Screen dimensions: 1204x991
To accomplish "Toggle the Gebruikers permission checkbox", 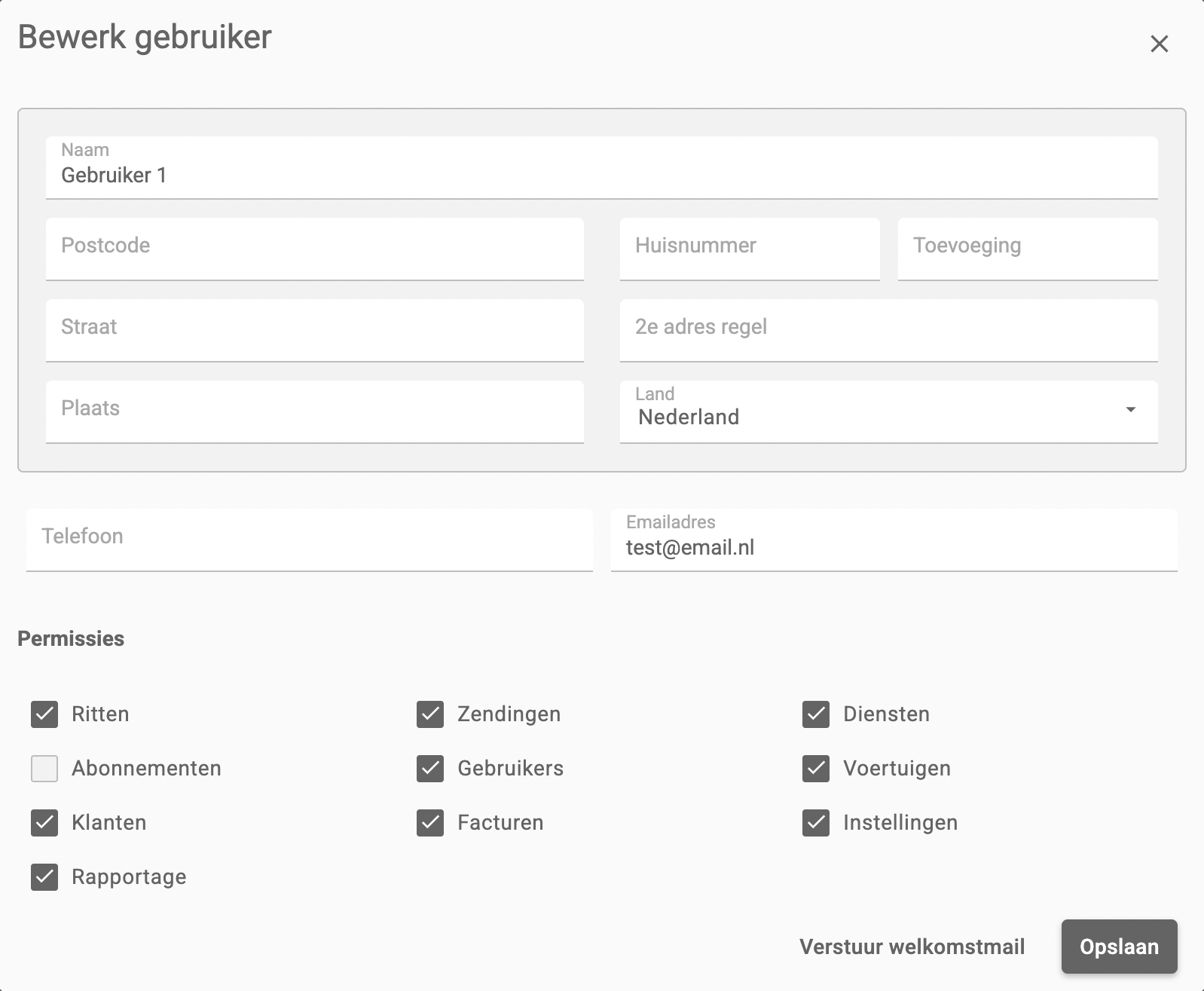I will click(430, 768).
